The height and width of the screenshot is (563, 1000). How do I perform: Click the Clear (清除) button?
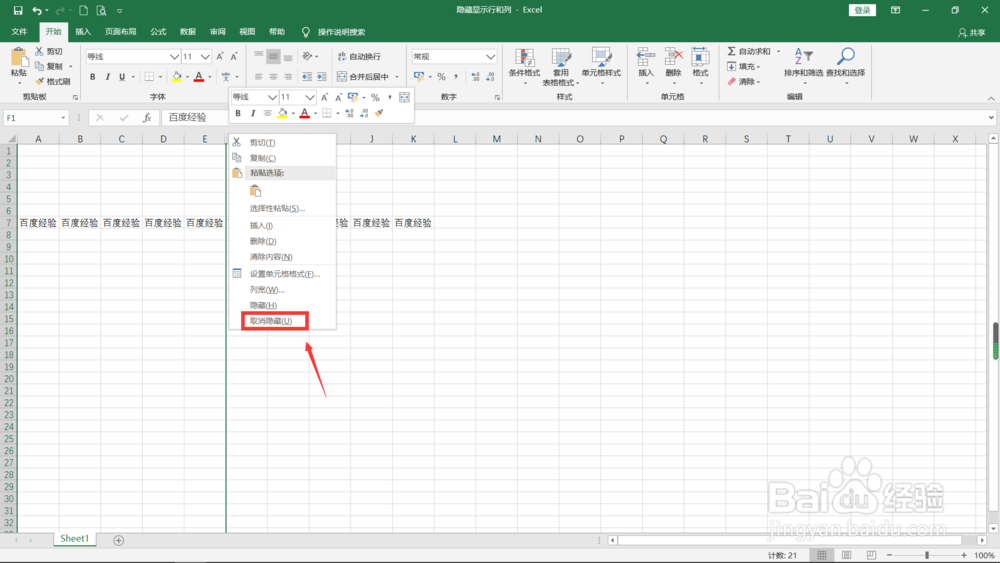coord(744,82)
